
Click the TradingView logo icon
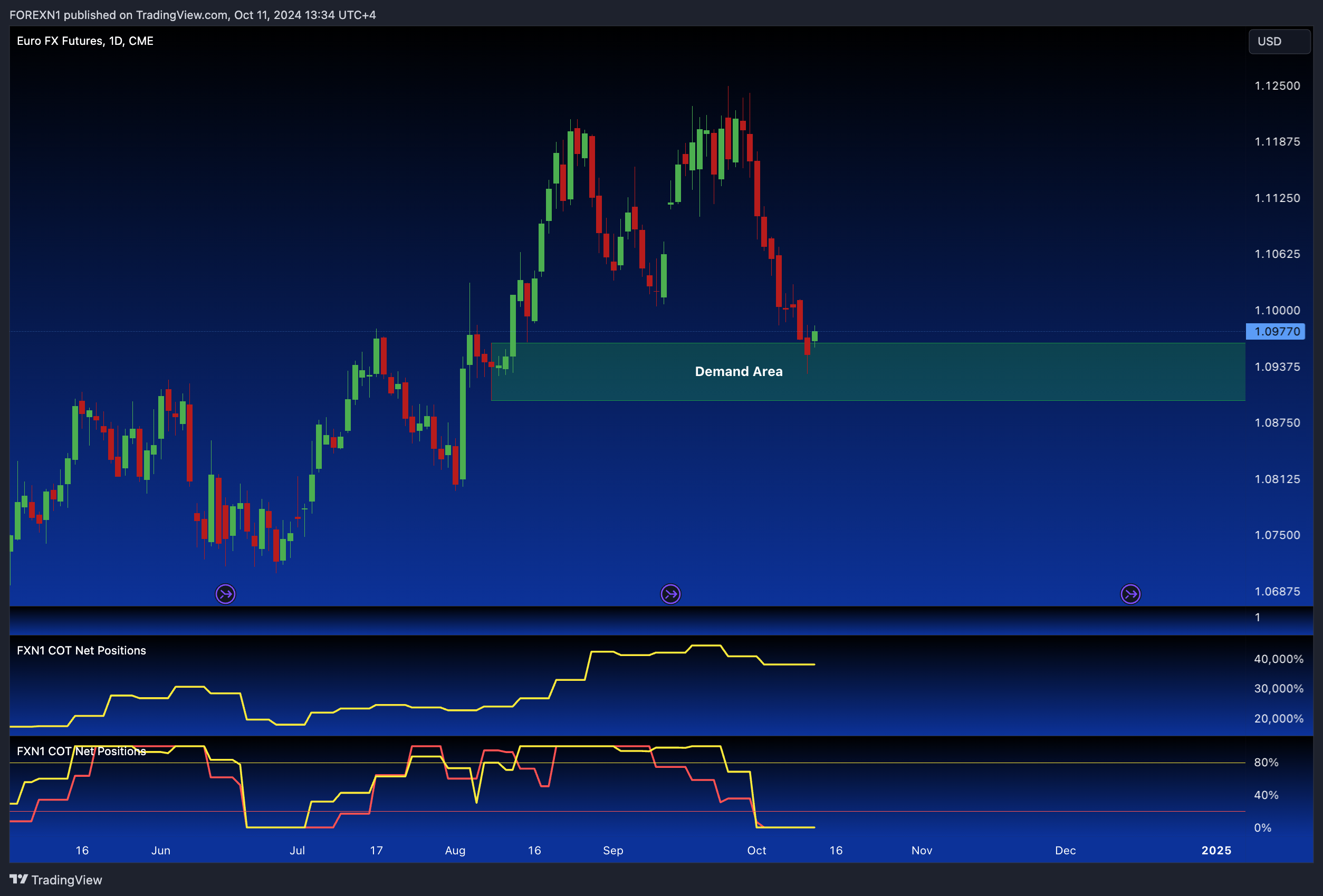pyautogui.click(x=19, y=880)
